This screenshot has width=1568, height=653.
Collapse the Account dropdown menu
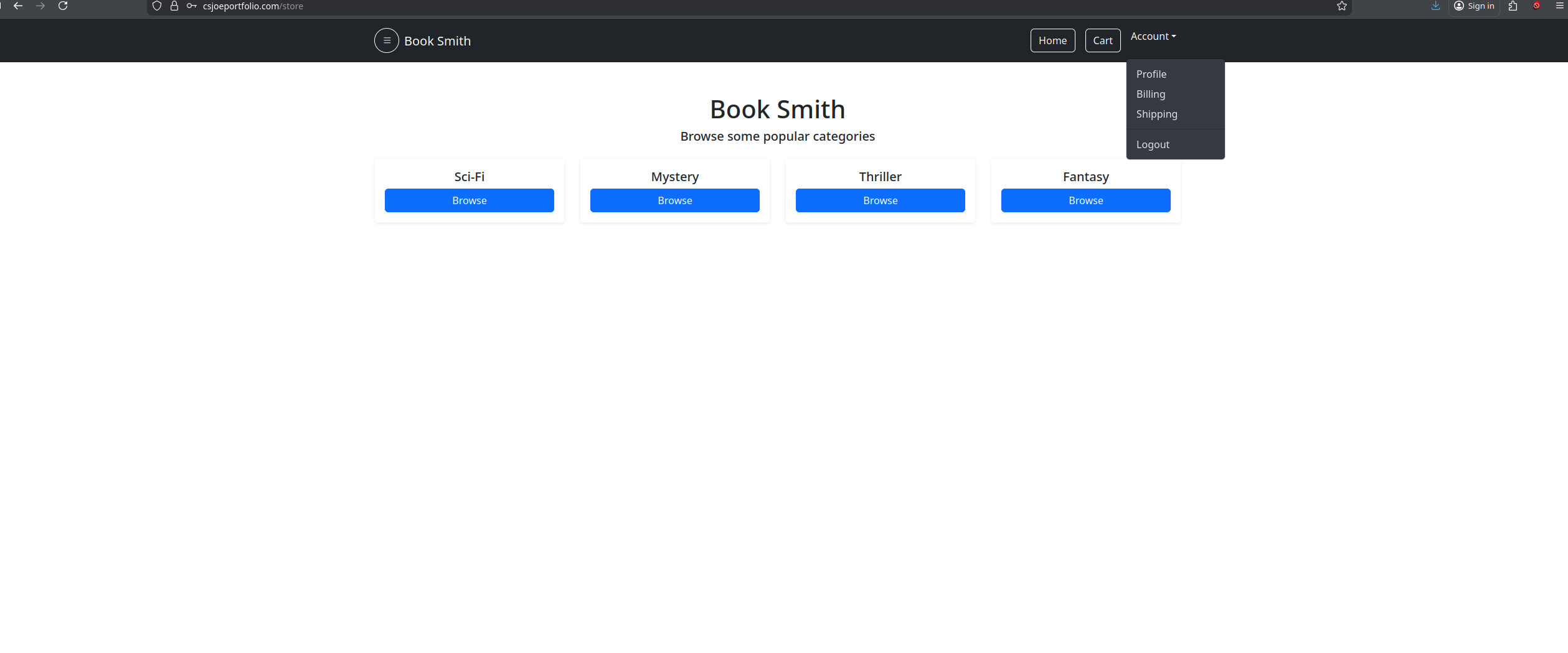tap(1153, 37)
